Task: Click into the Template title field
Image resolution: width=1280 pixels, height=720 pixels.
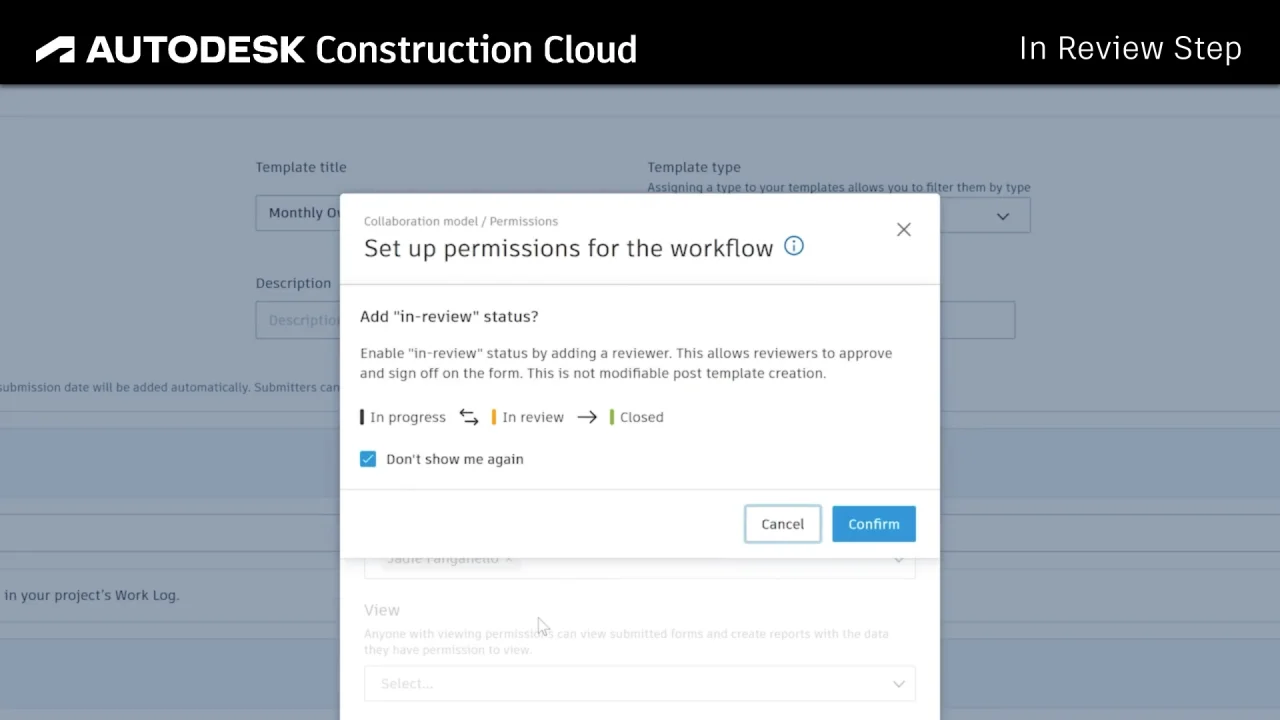Action: click(x=298, y=213)
